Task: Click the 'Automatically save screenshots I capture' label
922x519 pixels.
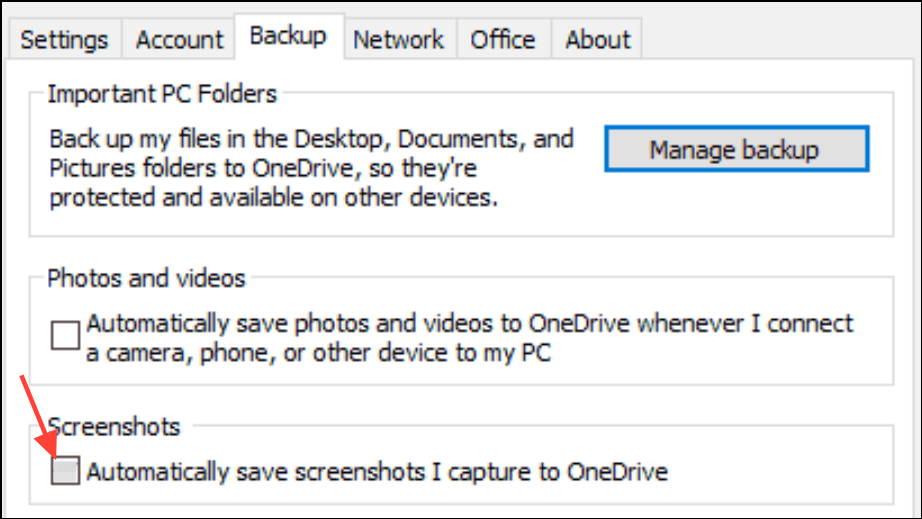Action: (377, 471)
